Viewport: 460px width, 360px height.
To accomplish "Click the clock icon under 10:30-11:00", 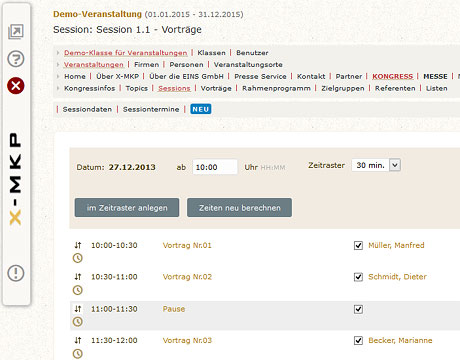I will [78, 290].
